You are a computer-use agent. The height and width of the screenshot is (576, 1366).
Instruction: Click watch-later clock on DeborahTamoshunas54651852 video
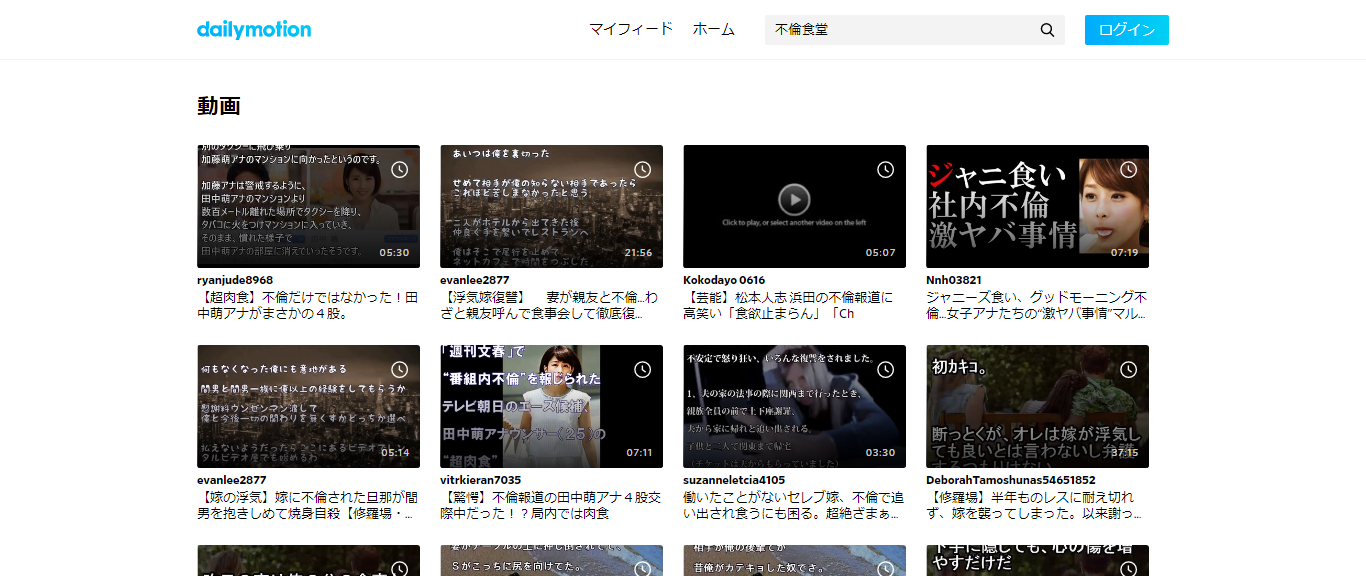[1128, 370]
